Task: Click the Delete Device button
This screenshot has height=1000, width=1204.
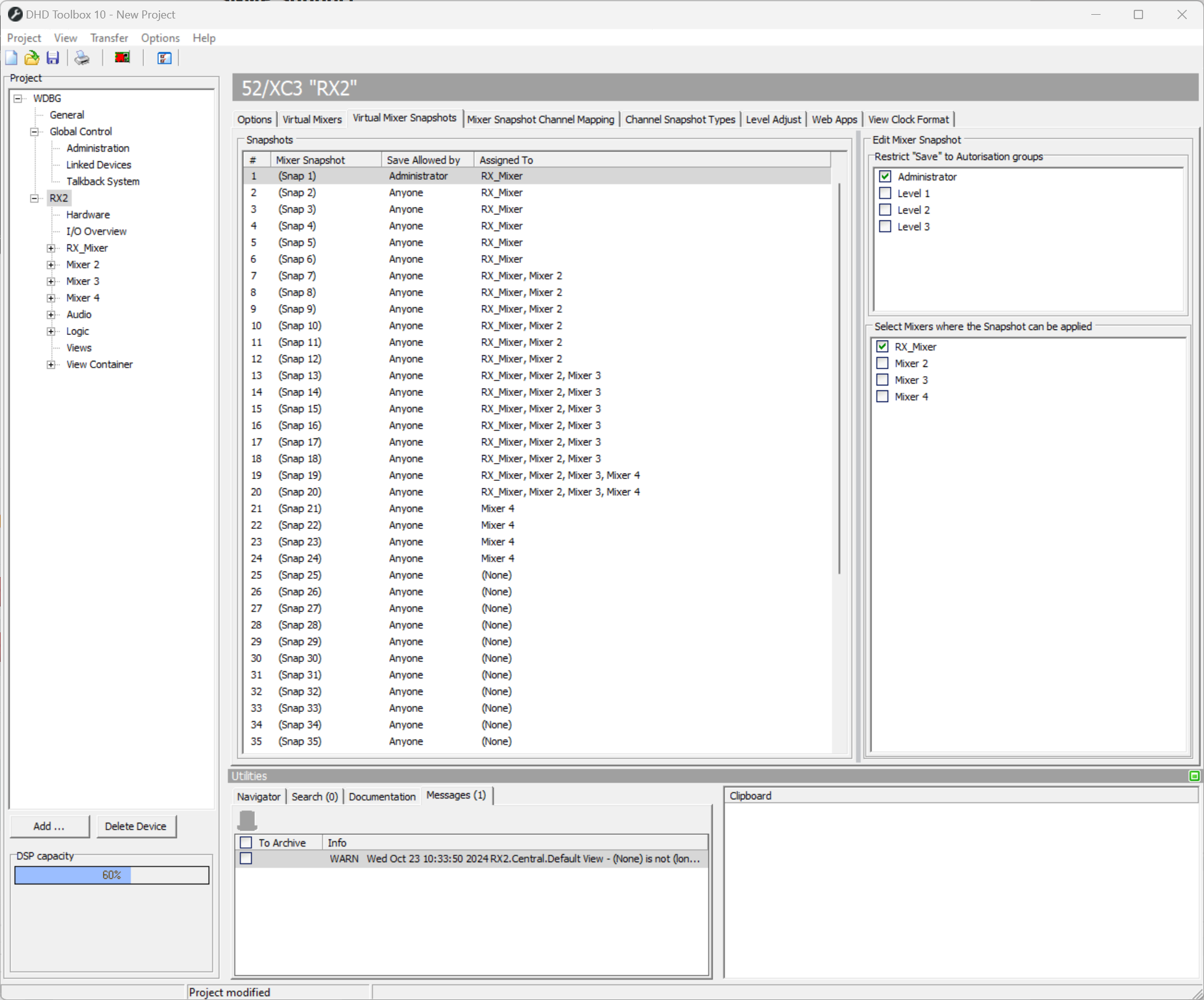Action: point(136,826)
